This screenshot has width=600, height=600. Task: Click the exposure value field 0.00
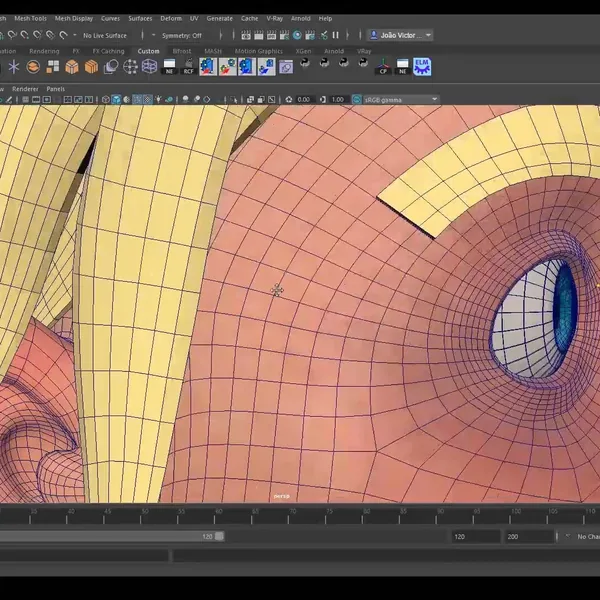pyautogui.click(x=305, y=99)
